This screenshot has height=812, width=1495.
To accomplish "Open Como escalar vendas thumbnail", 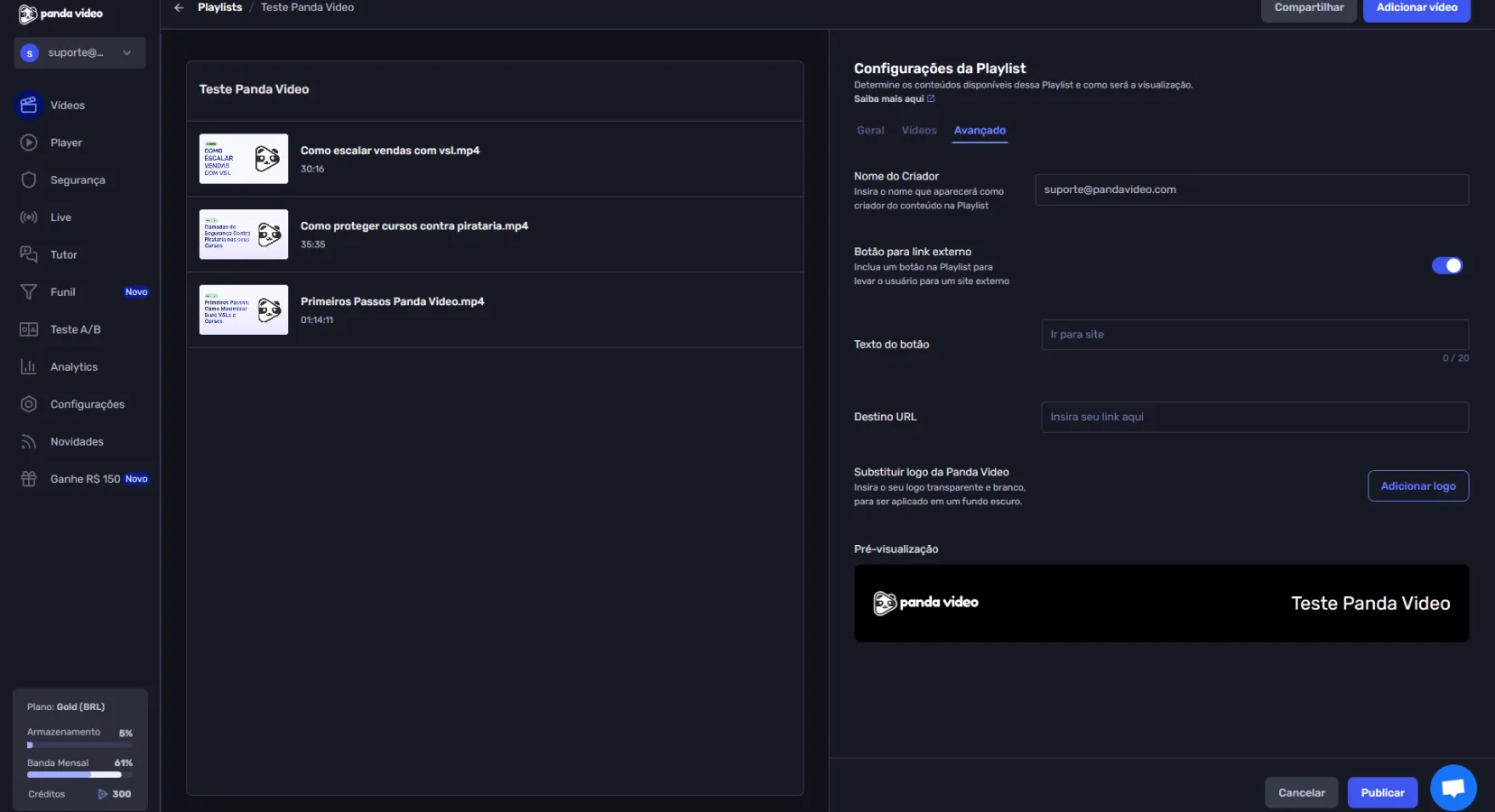I will [x=244, y=159].
